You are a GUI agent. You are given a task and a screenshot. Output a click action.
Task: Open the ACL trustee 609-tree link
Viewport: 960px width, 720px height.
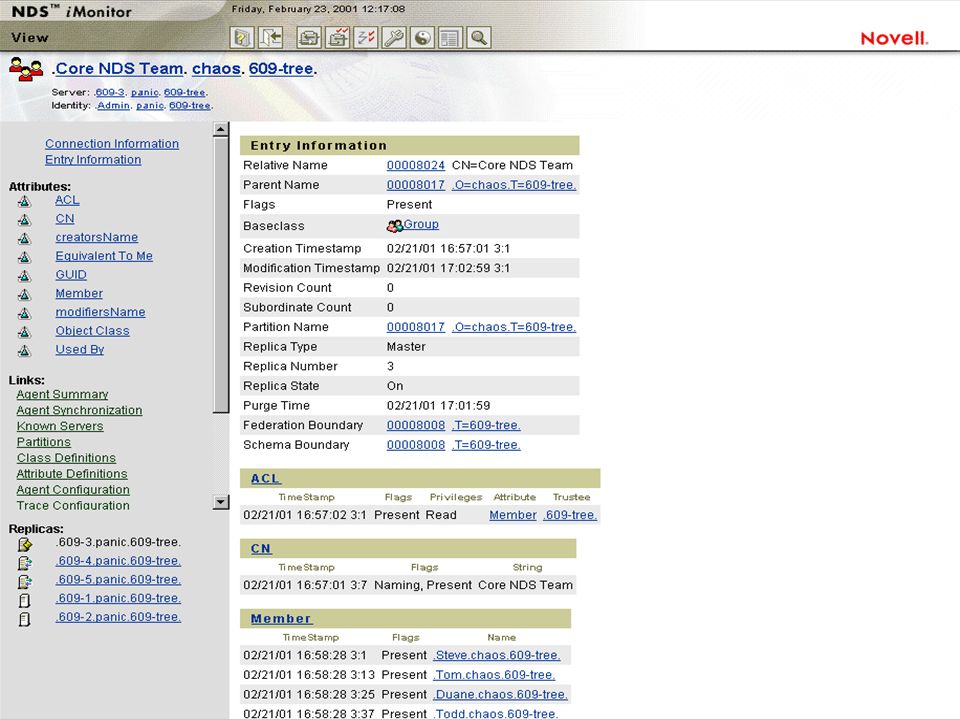[570, 515]
